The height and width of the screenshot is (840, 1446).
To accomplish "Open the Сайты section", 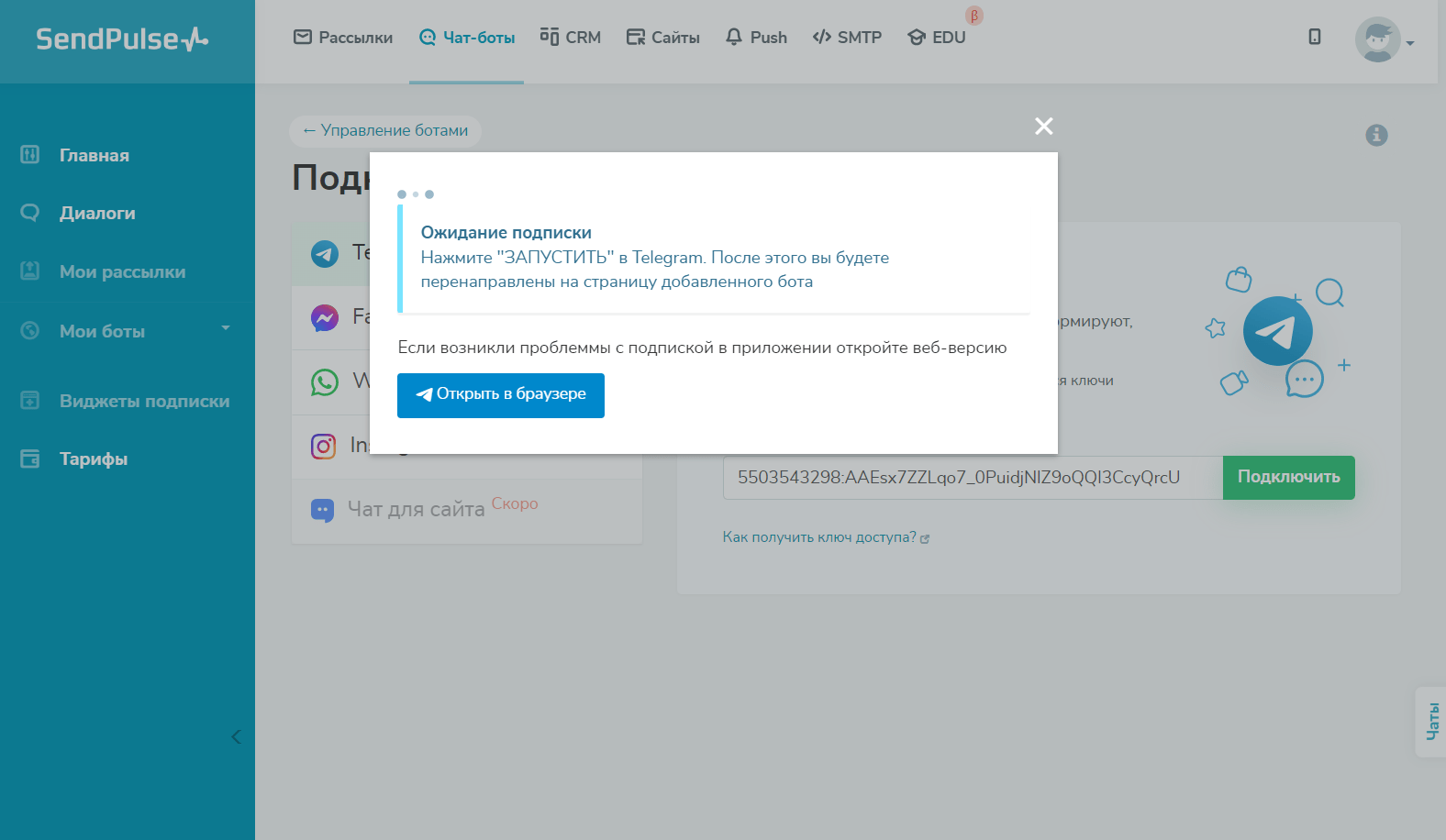I will pyautogui.click(x=662, y=38).
